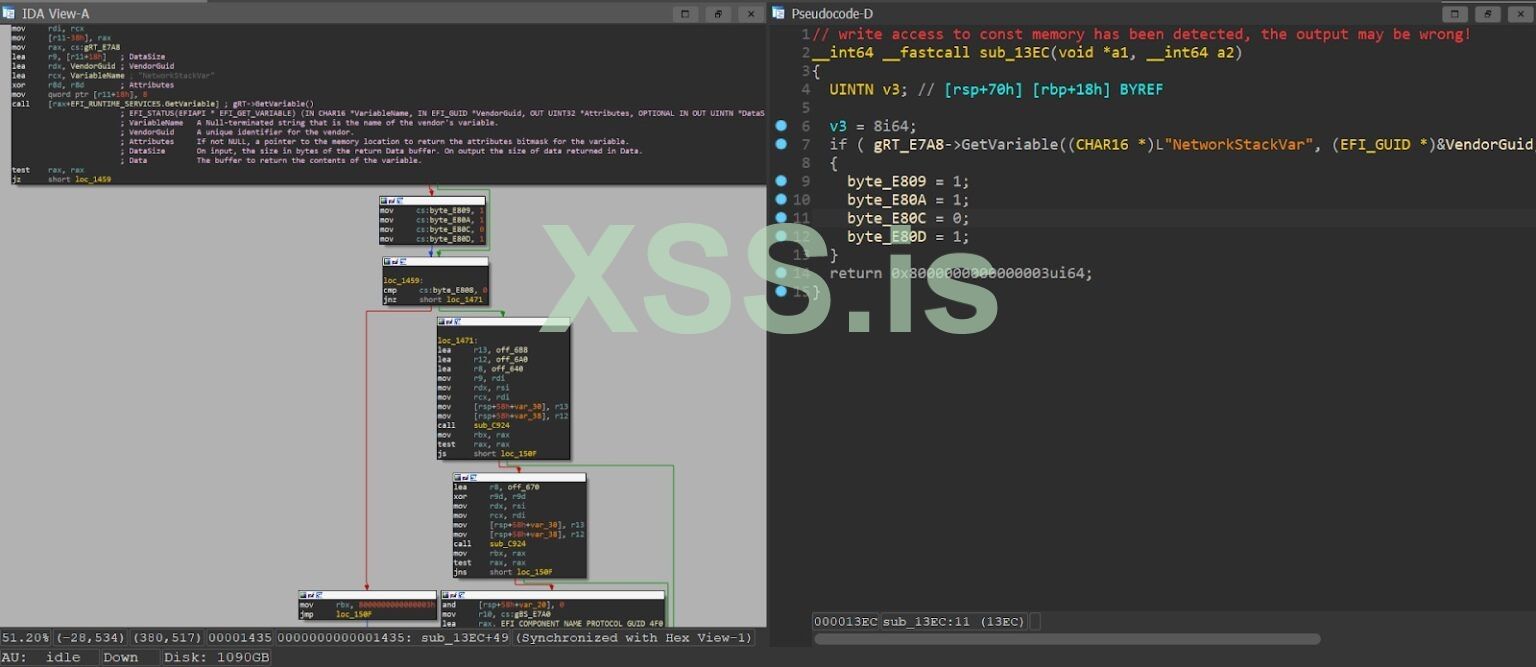The height and width of the screenshot is (667, 1536).
Task: Toggle breakpoint dot on pseudocode line 10
Action: click(x=781, y=199)
